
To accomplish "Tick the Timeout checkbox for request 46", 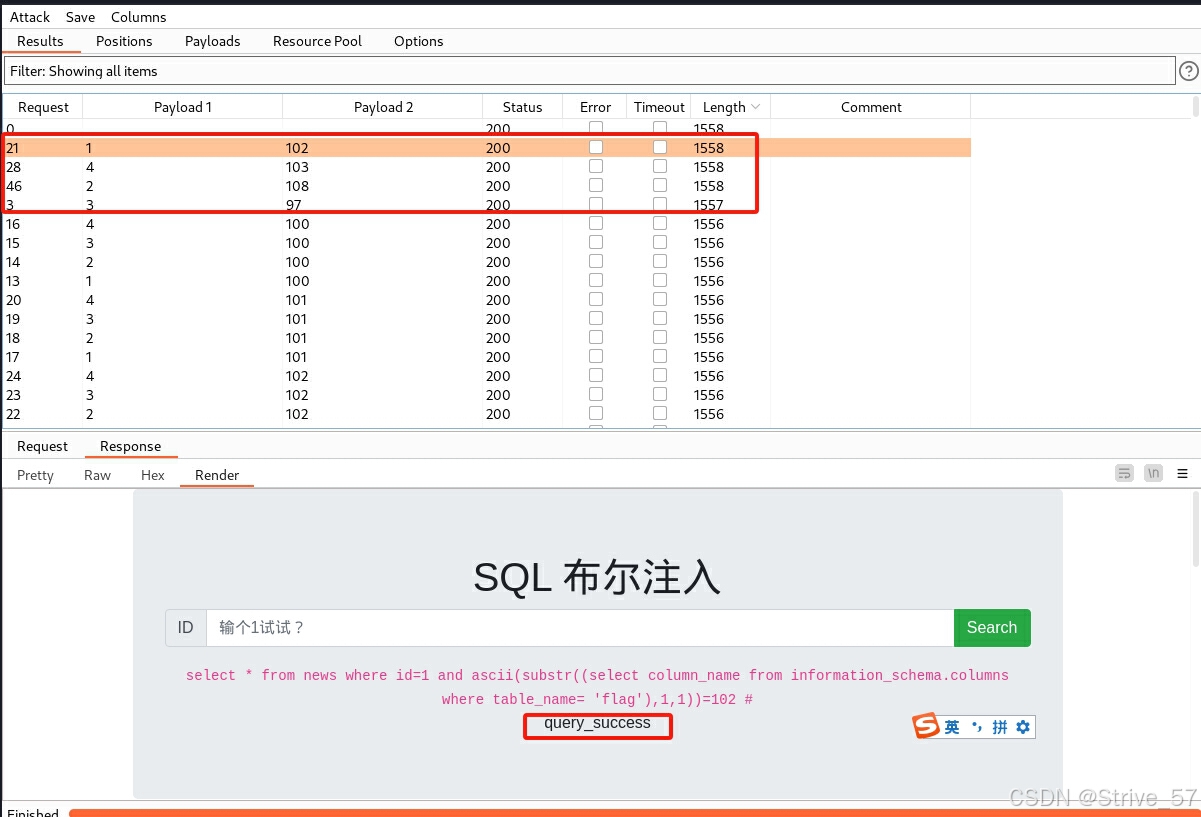I will [660, 185].
